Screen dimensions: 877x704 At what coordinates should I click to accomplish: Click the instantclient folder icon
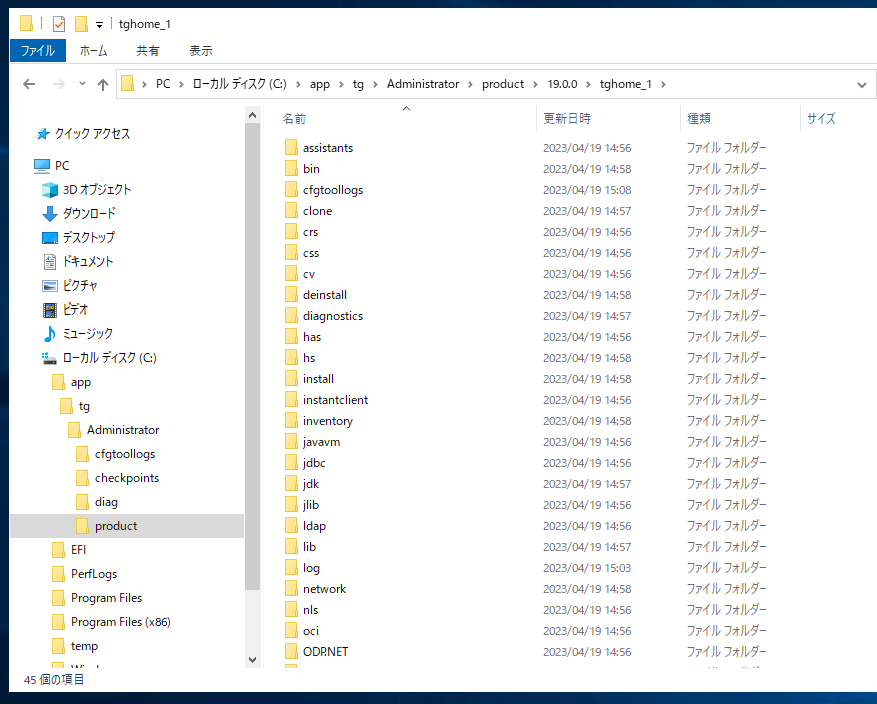point(291,400)
